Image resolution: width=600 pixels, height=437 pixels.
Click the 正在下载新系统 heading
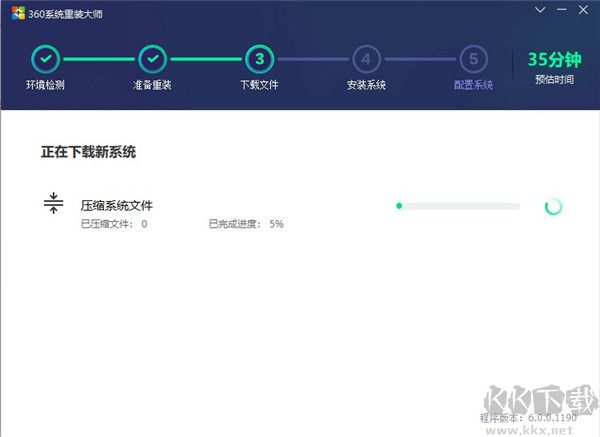[x=88, y=152]
